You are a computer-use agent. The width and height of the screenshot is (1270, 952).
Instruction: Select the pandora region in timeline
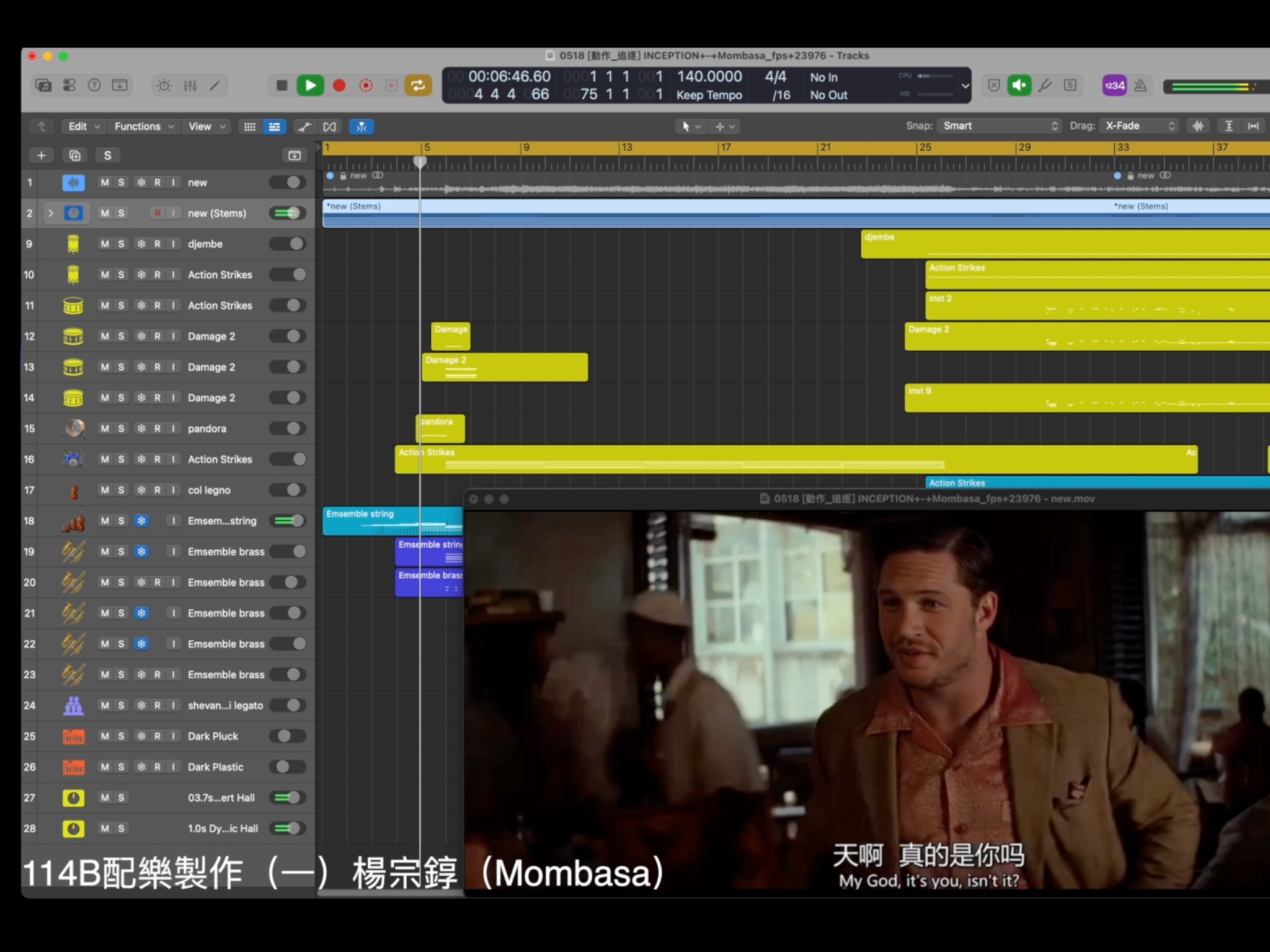coord(440,428)
